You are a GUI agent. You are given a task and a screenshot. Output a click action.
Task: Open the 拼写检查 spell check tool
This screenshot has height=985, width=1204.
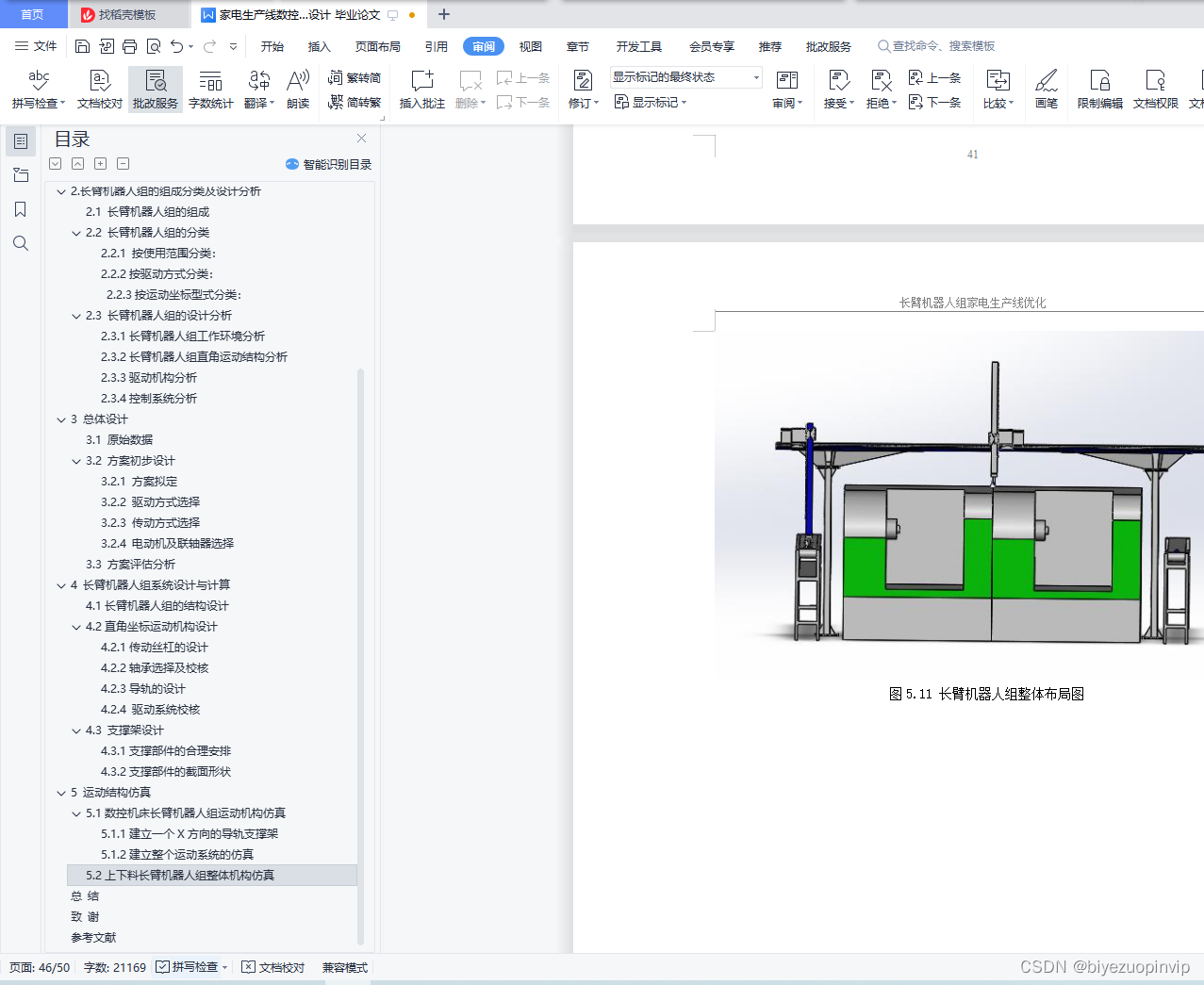[x=39, y=90]
